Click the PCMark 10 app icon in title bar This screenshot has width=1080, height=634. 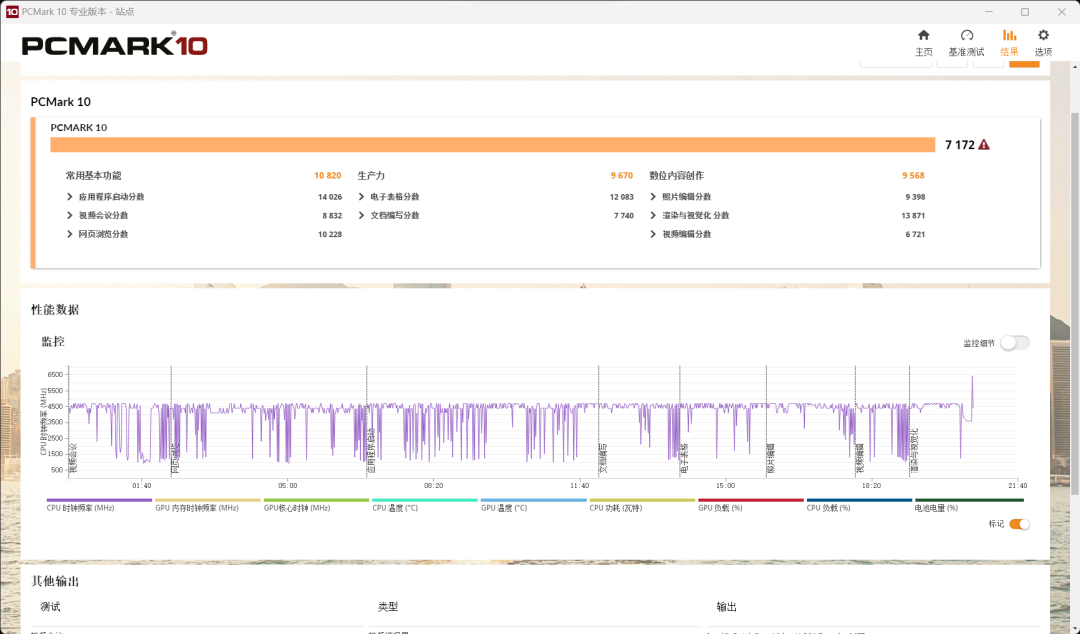(x=12, y=12)
